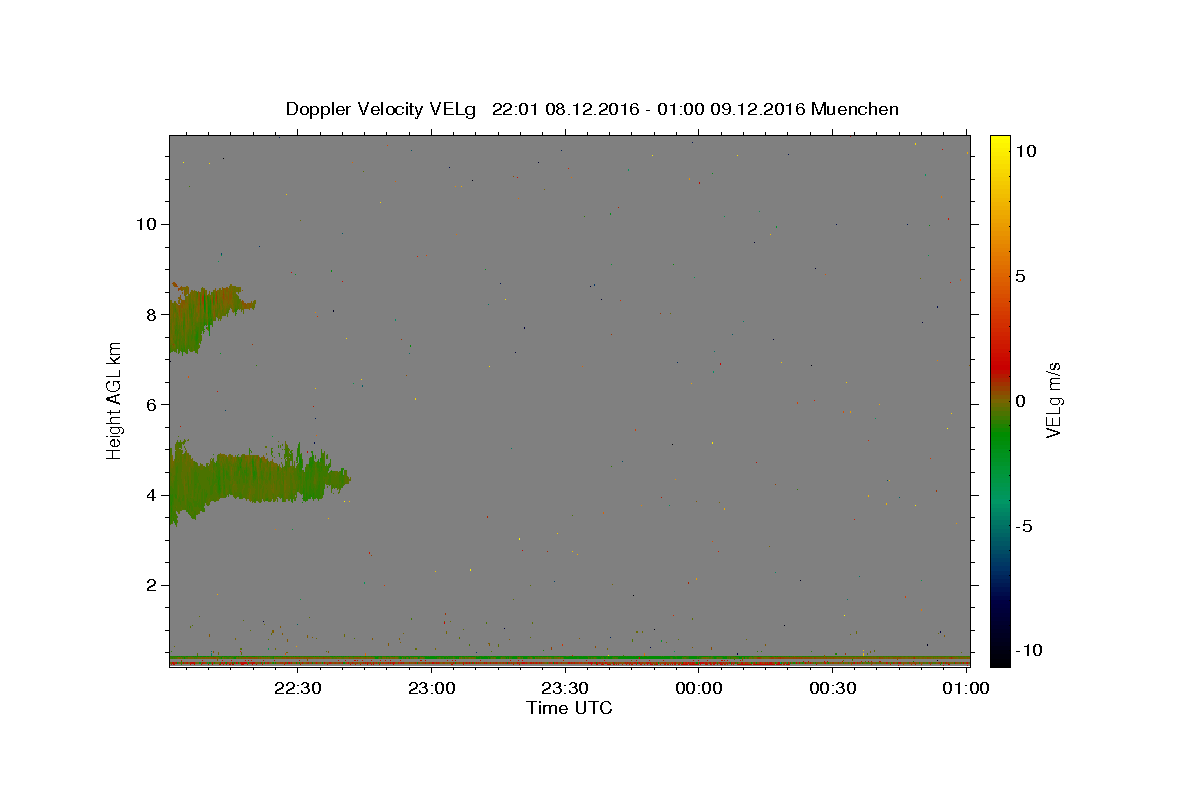Click the ground clutter band at plot bottom
The width and height of the screenshot is (1200, 800).
[x=569, y=660]
